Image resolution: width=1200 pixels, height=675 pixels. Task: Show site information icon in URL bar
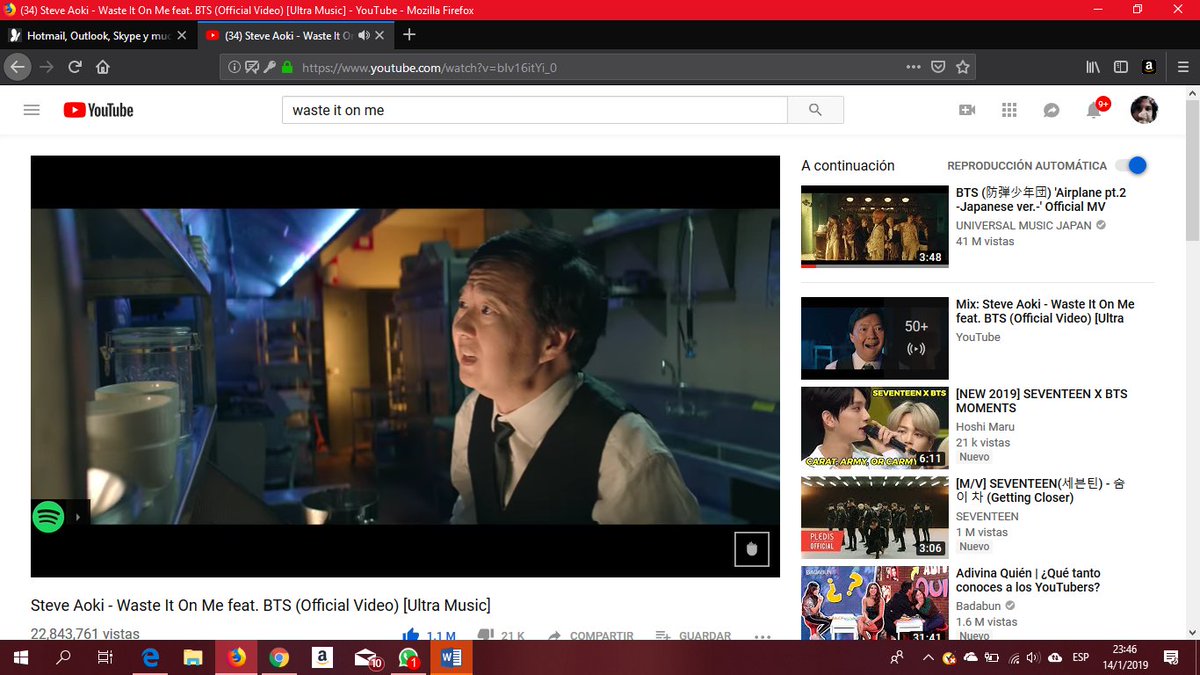(234, 67)
